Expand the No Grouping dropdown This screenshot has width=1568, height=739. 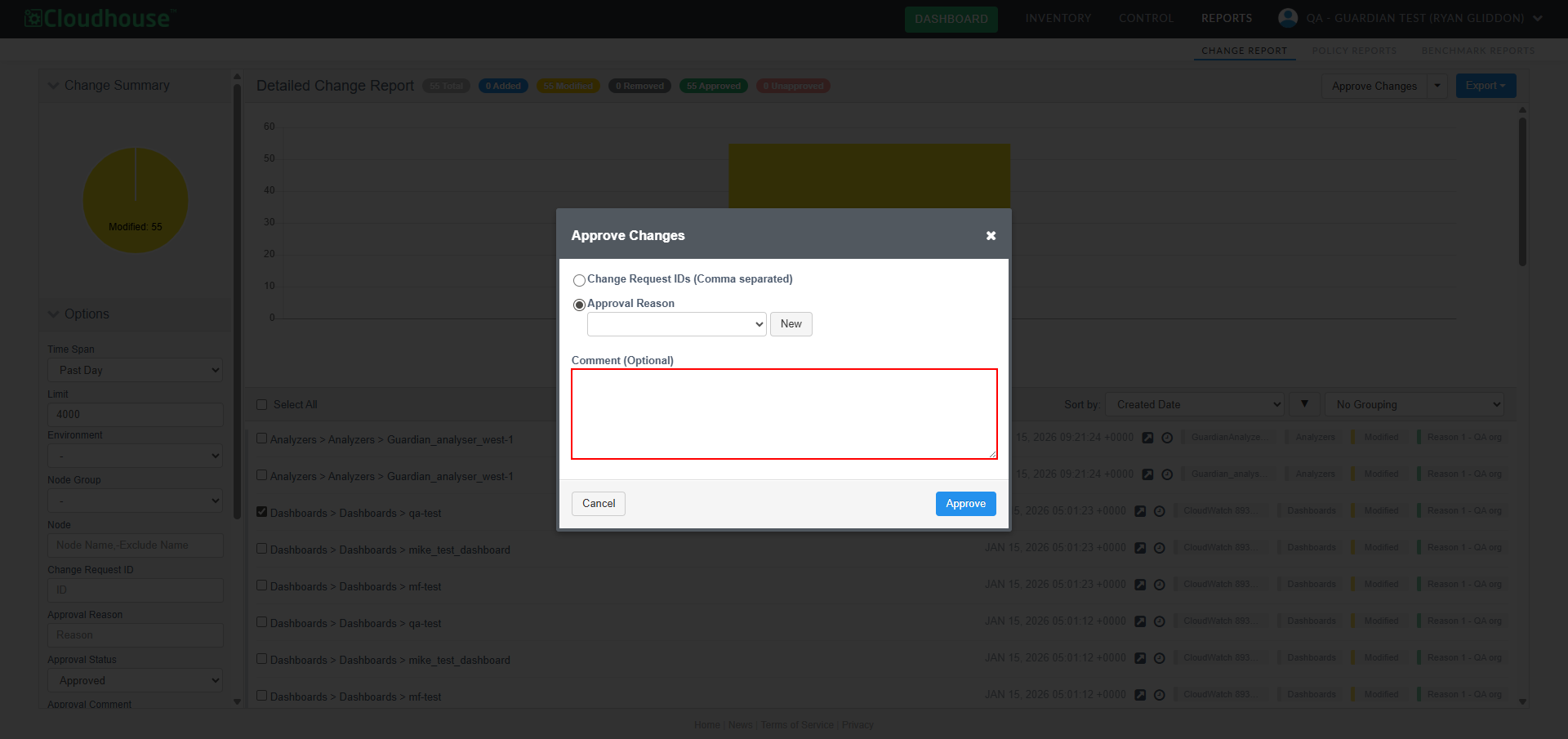coord(1414,404)
